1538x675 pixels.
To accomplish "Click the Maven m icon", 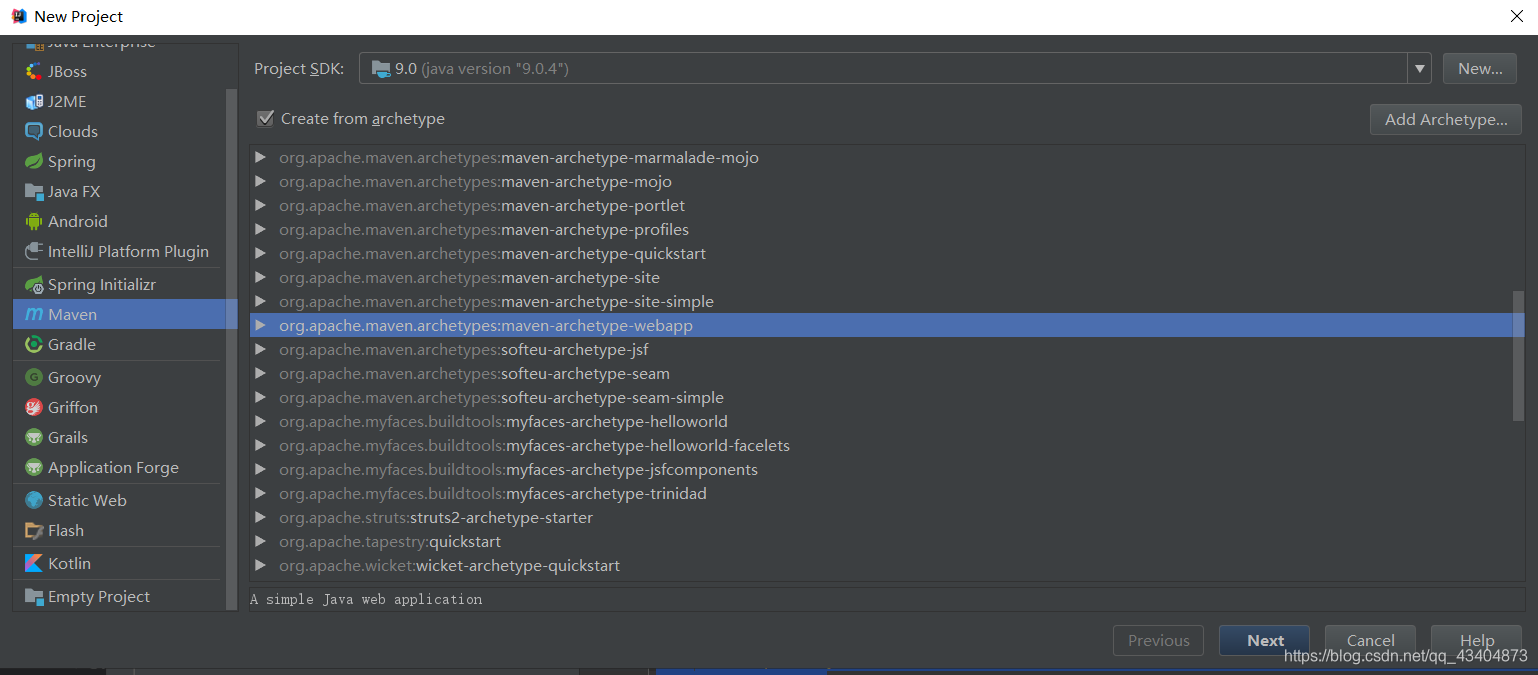I will click(x=34, y=314).
